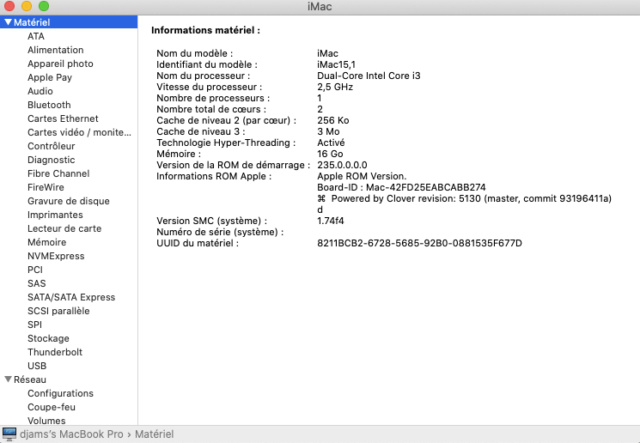
Task: Click the iMac window title
Action: coord(320,7)
